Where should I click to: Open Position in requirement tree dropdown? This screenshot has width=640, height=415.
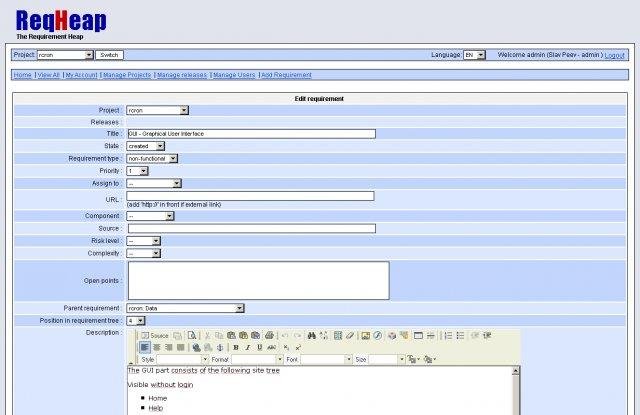point(136,321)
